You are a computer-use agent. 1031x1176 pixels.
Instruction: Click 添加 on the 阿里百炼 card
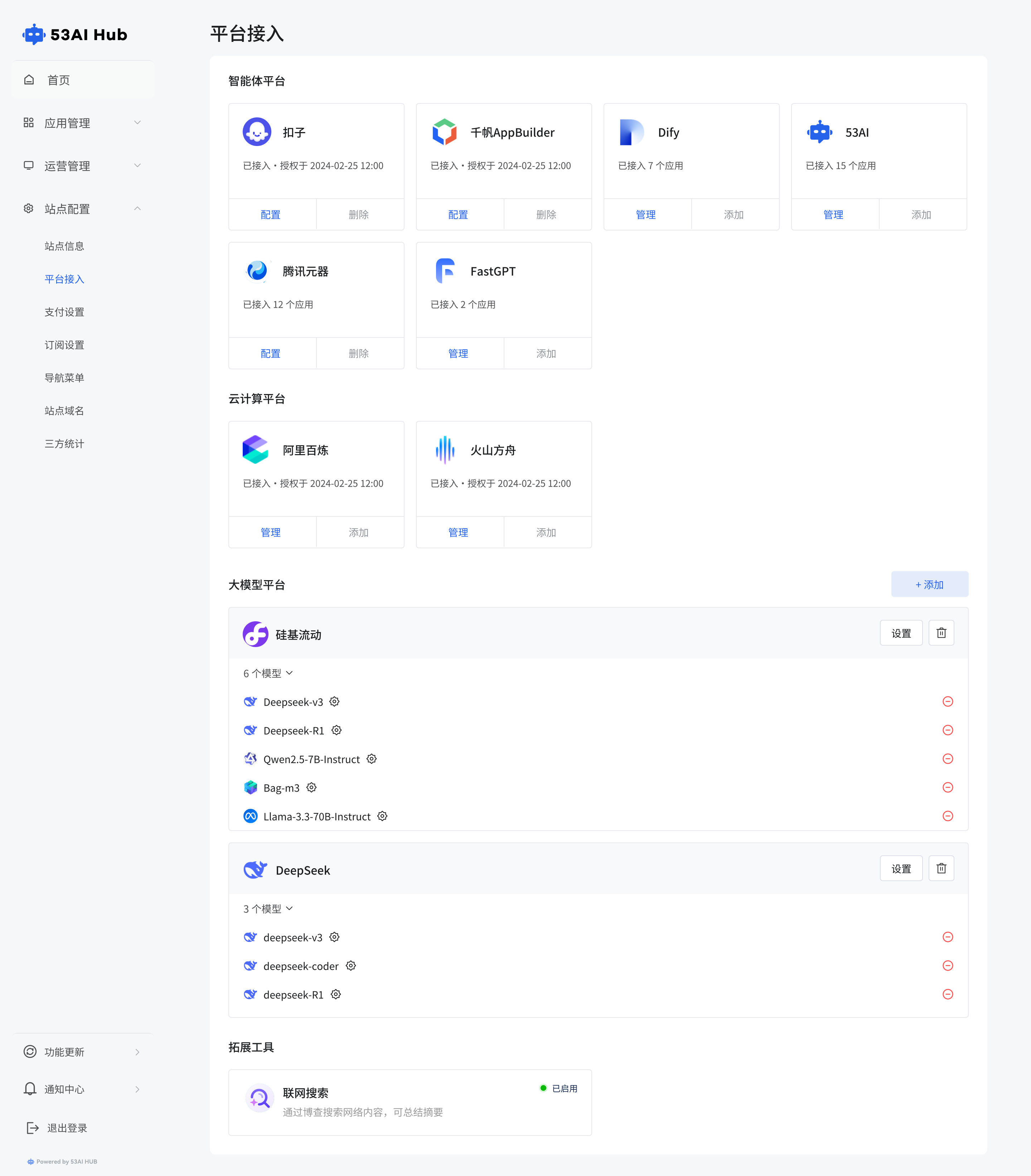[359, 533]
